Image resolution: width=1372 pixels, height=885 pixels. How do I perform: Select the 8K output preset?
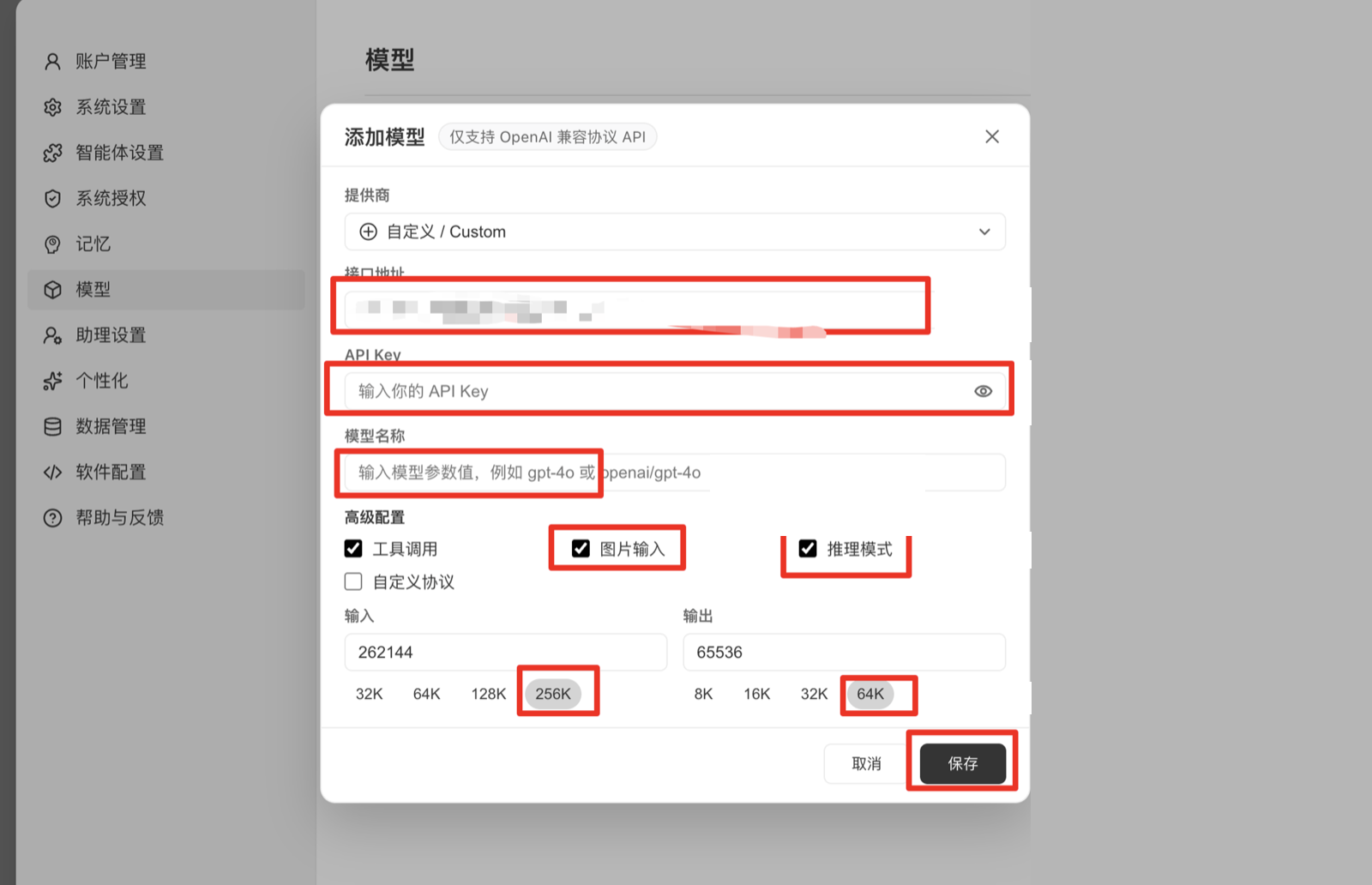[x=703, y=694]
